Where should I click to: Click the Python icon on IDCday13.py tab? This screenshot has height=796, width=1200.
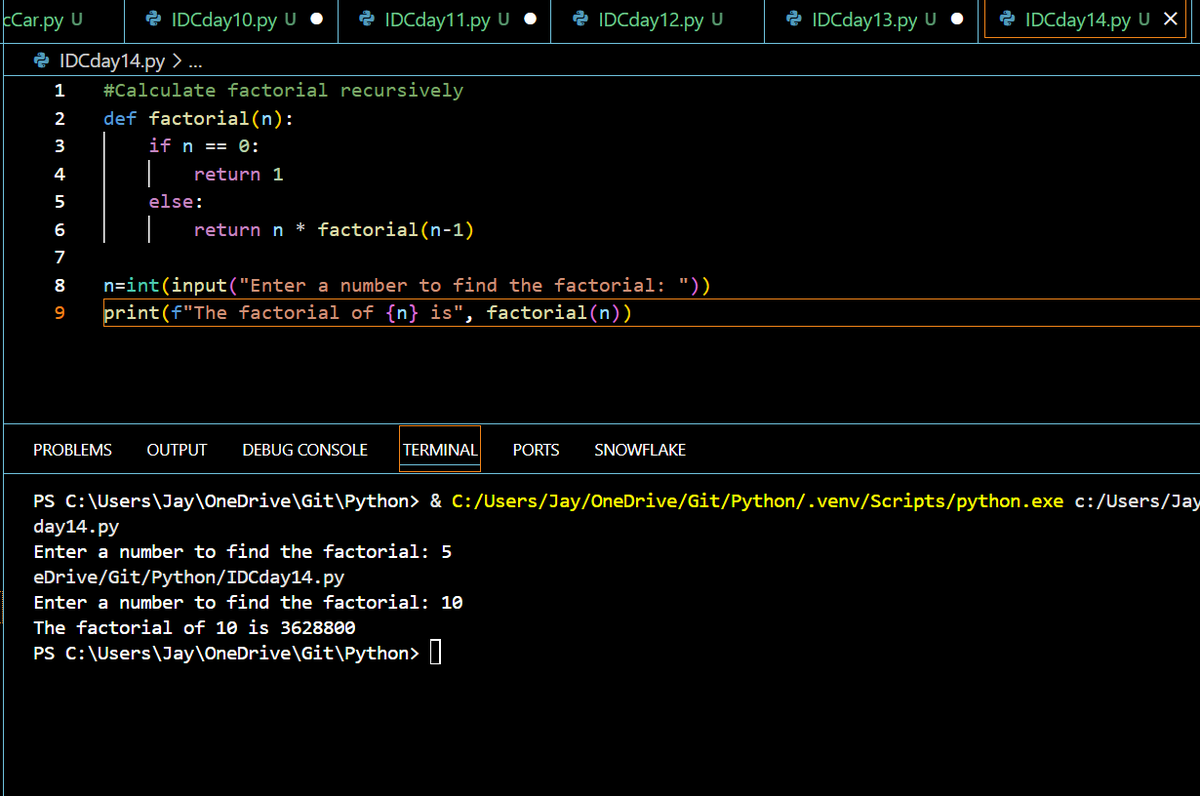pyautogui.click(x=794, y=19)
